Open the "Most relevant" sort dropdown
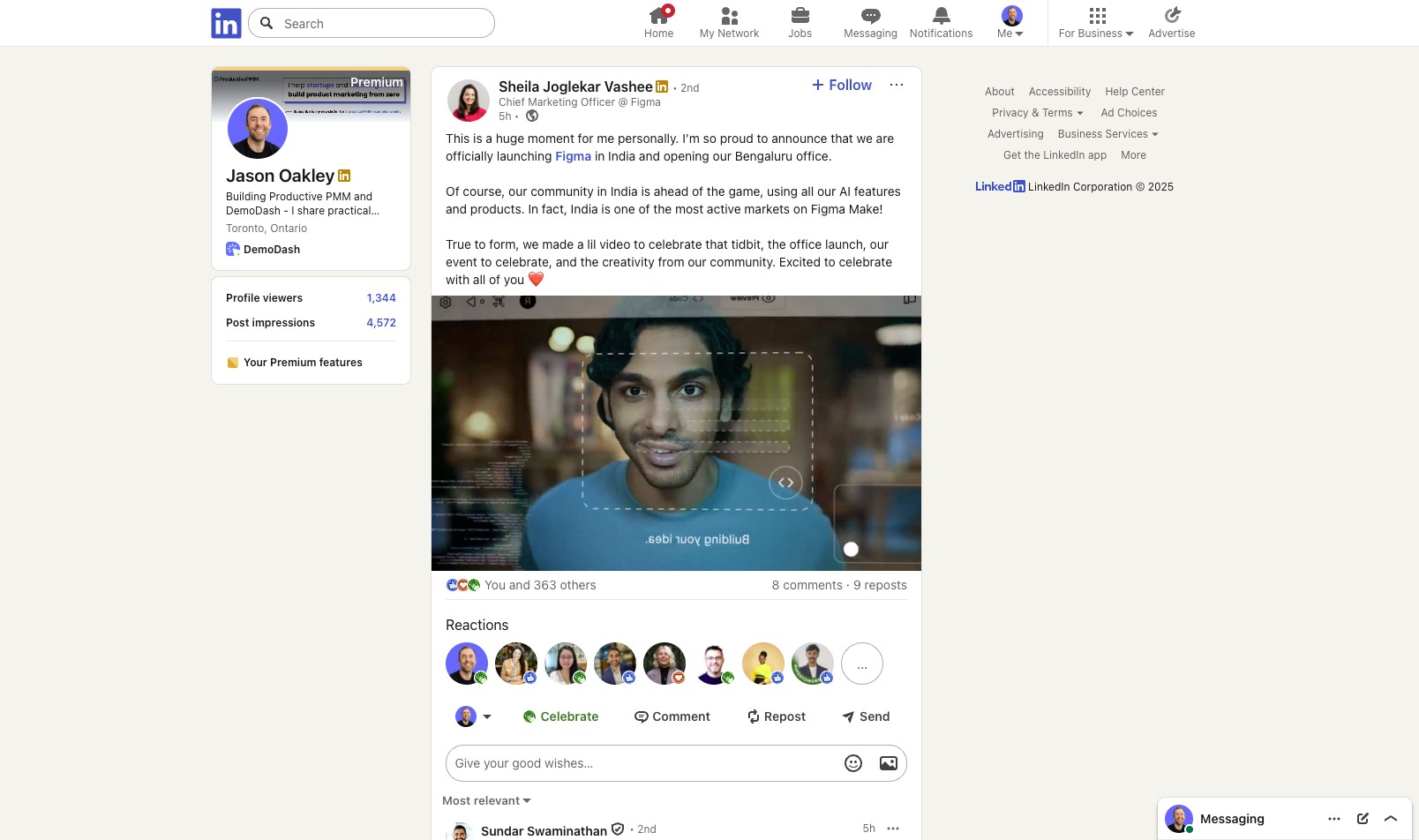This screenshot has width=1419, height=840. coord(486,800)
